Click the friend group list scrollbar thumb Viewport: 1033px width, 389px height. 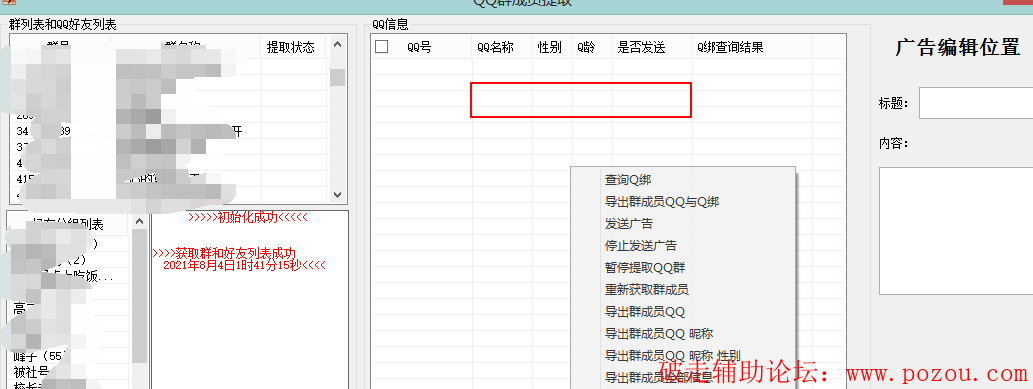click(x=139, y=296)
